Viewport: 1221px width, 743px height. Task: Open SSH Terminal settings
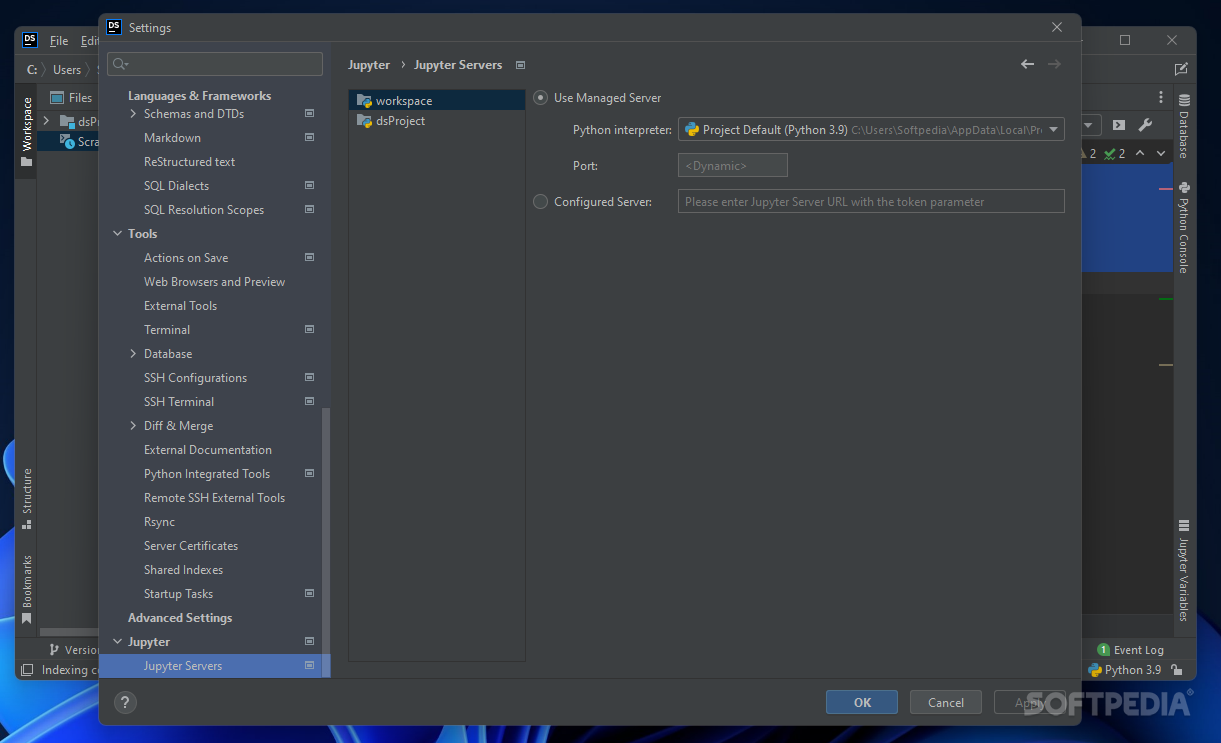(x=179, y=402)
